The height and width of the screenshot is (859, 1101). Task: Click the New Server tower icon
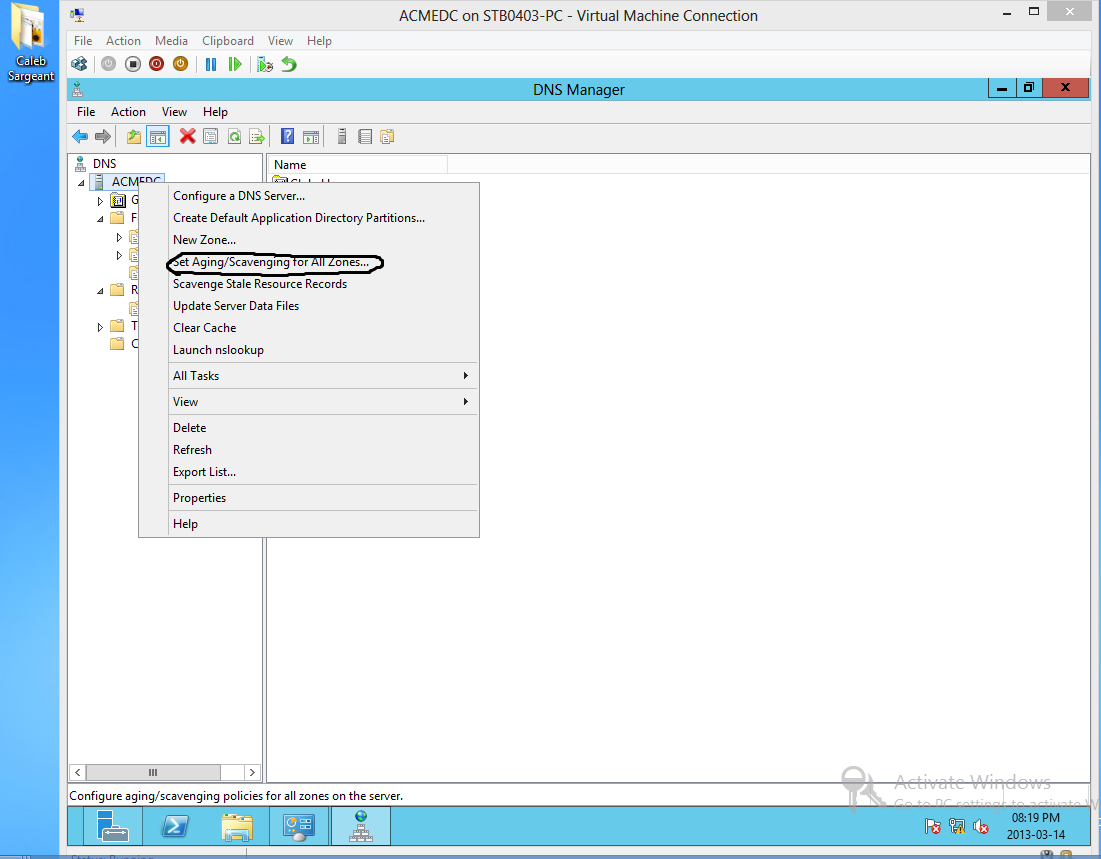pyautogui.click(x=341, y=136)
